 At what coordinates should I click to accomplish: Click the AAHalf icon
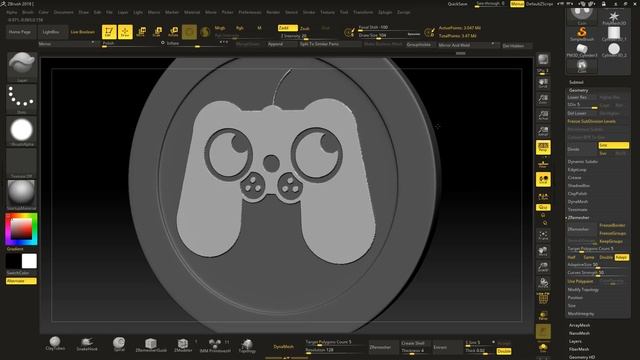point(543,131)
